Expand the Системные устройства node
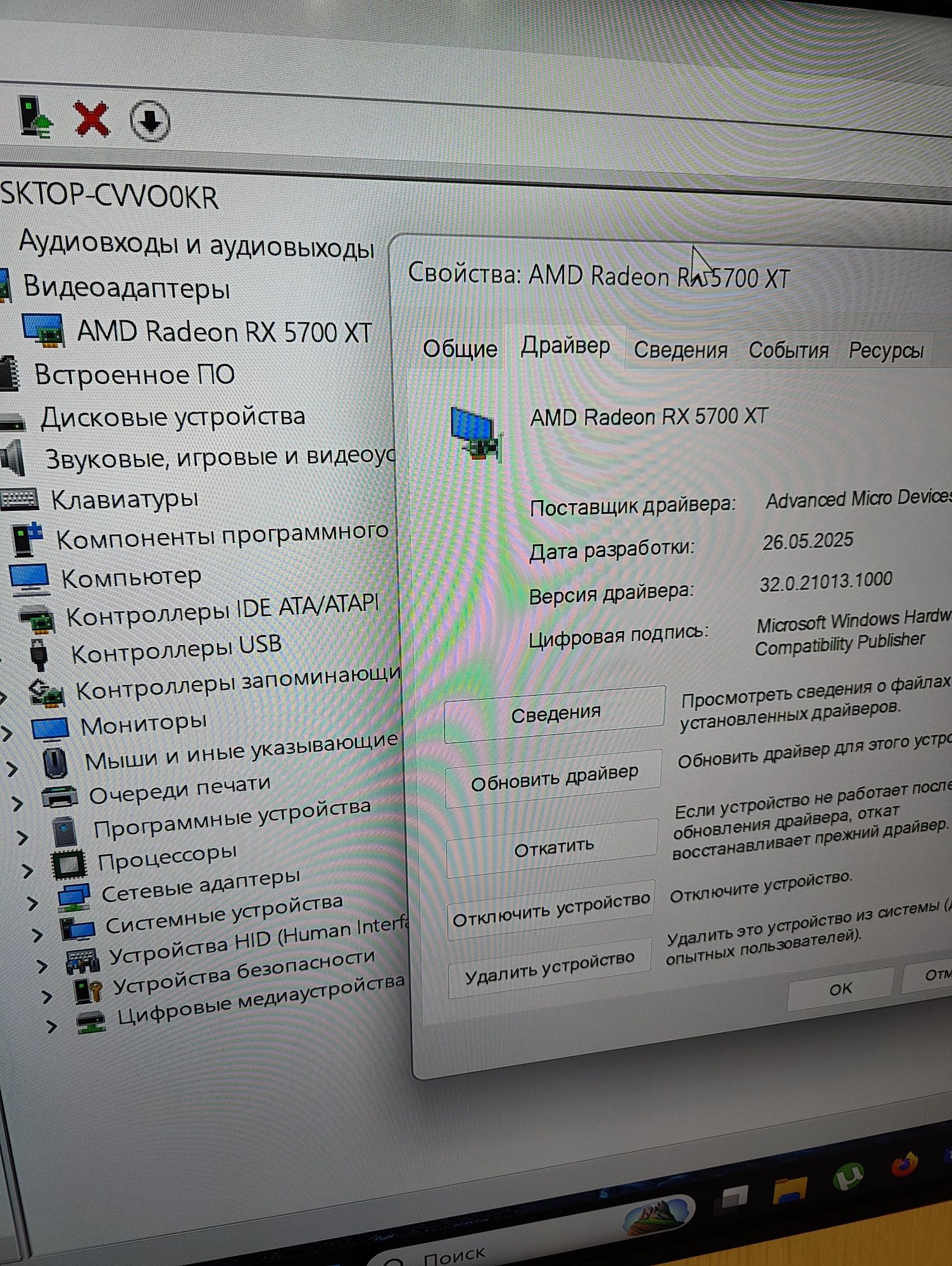 38,935
